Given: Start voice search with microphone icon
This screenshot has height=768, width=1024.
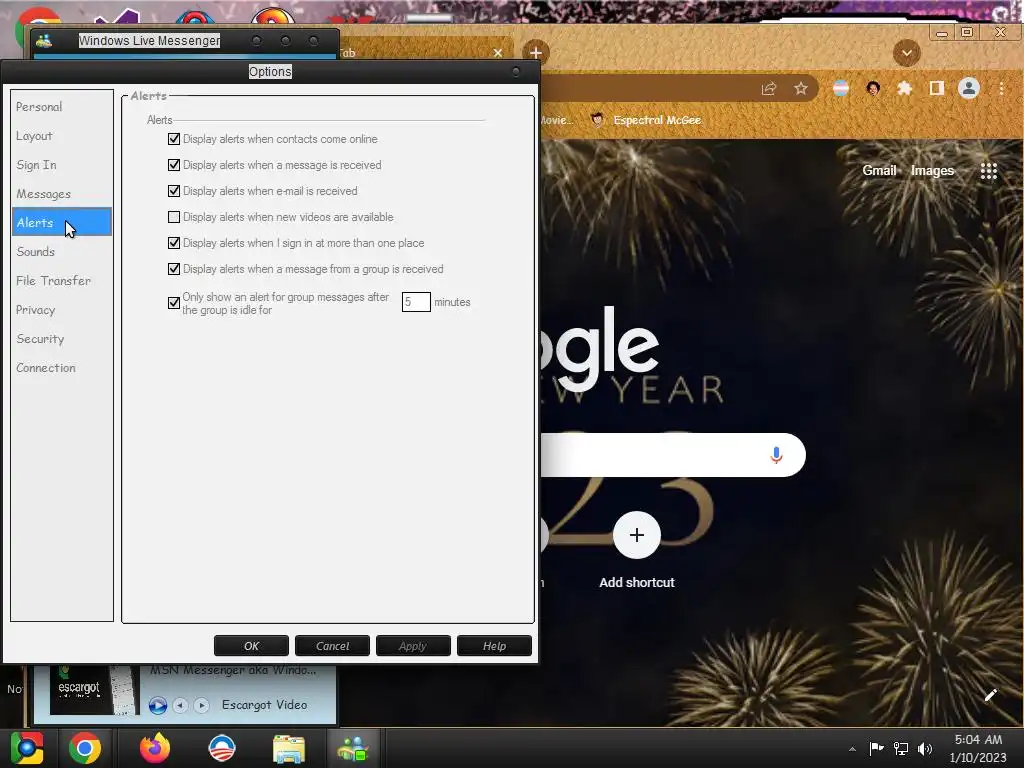Looking at the screenshot, I should [776, 455].
